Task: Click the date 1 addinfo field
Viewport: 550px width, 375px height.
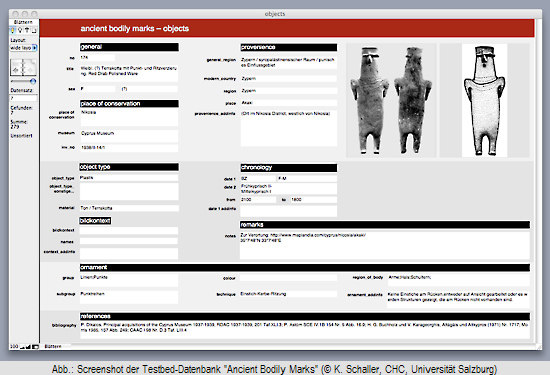Action: (x=289, y=211)
